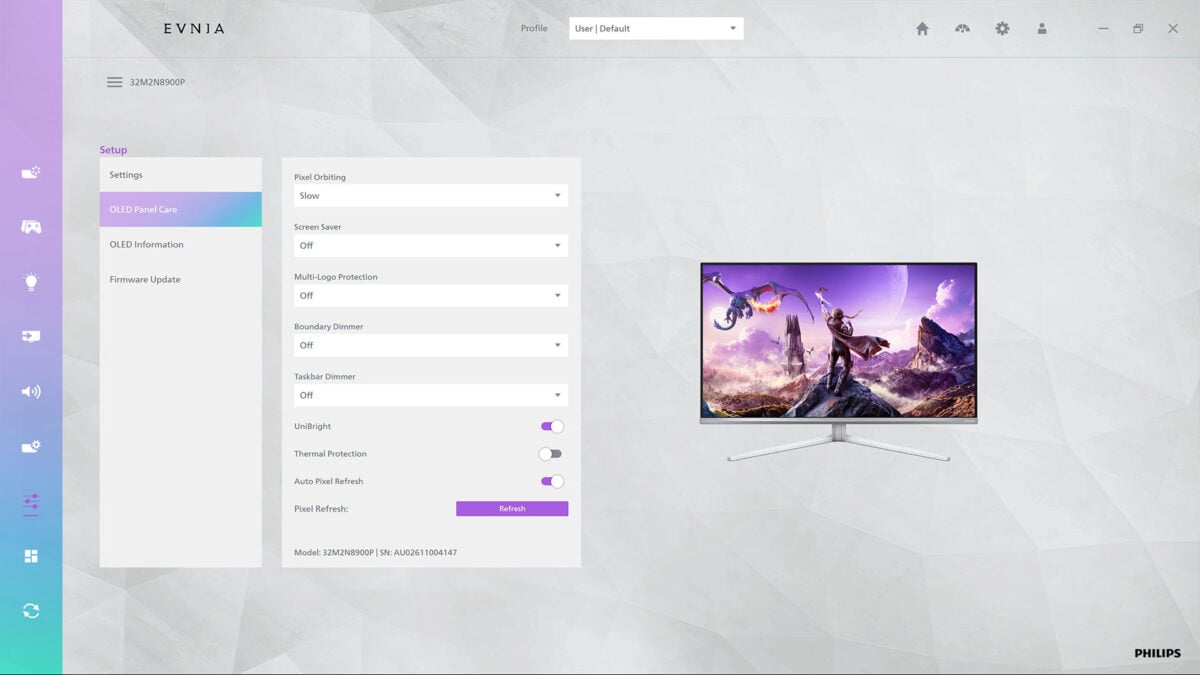This screenshot has height=675, width=1200.
Task: Open the picture settings sidebar icon
Action: (31, 172)
